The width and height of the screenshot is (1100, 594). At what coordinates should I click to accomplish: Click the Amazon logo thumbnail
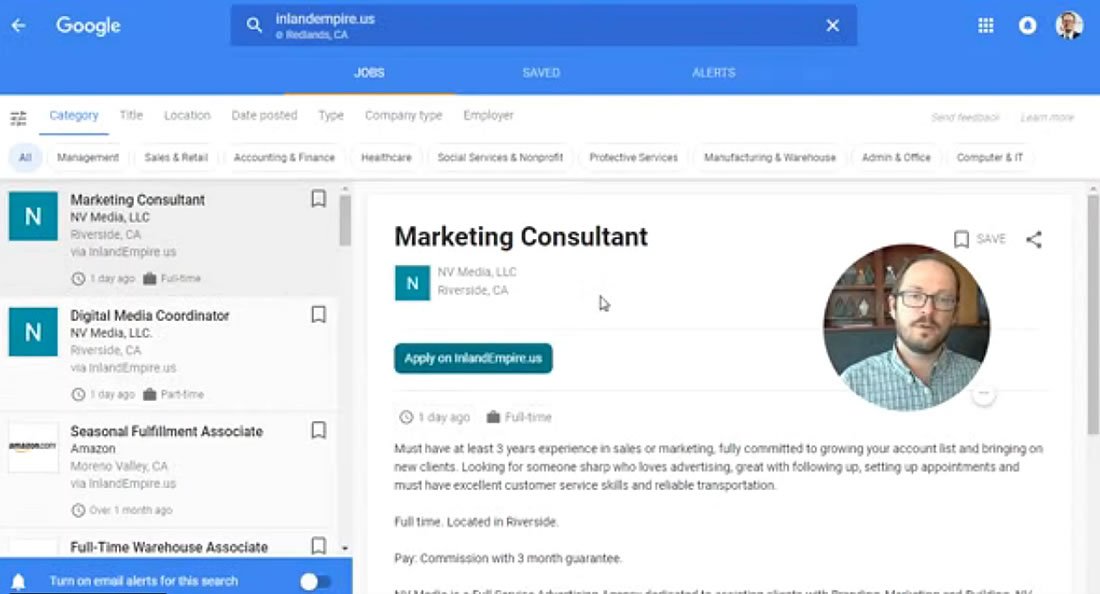pos(33,447)
